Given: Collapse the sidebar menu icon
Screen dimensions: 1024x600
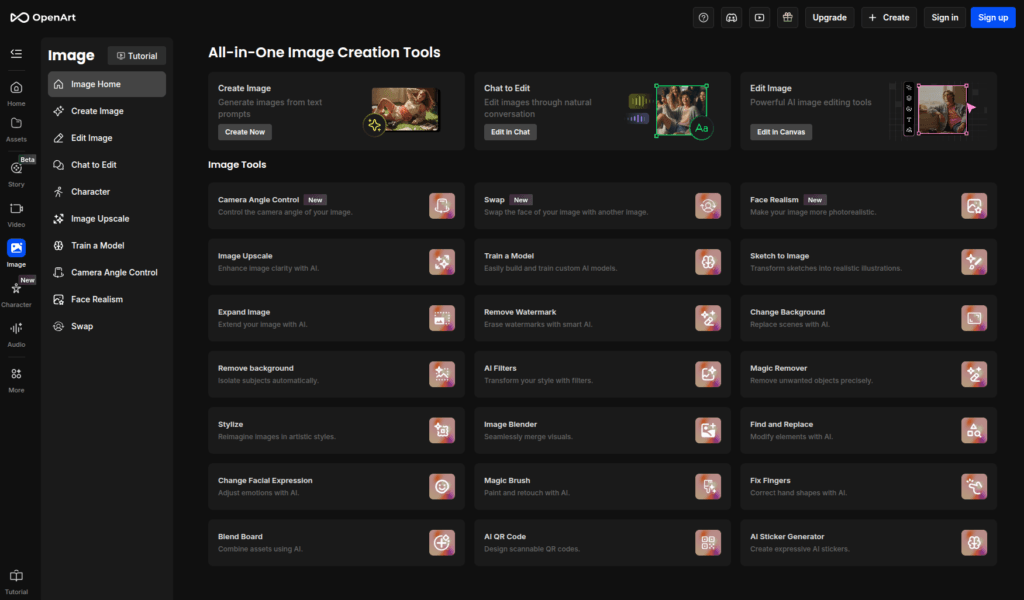Looking at the screenshot, I should (16, 54).
